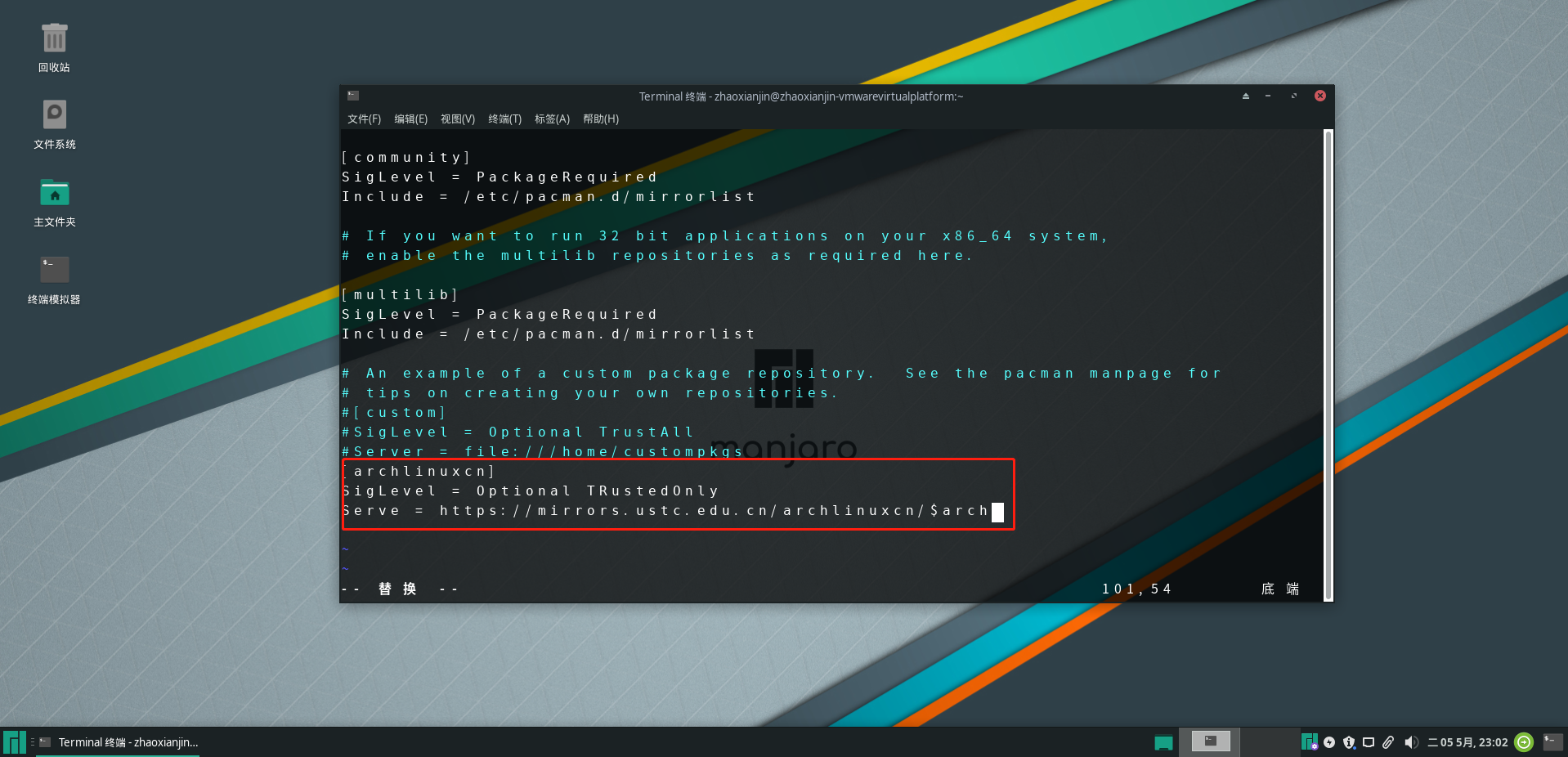The width and height of the screenshot is (1568, 757).
Task: Click the mirrors.ustc.edu.cn server URL line
Action: 665,510
